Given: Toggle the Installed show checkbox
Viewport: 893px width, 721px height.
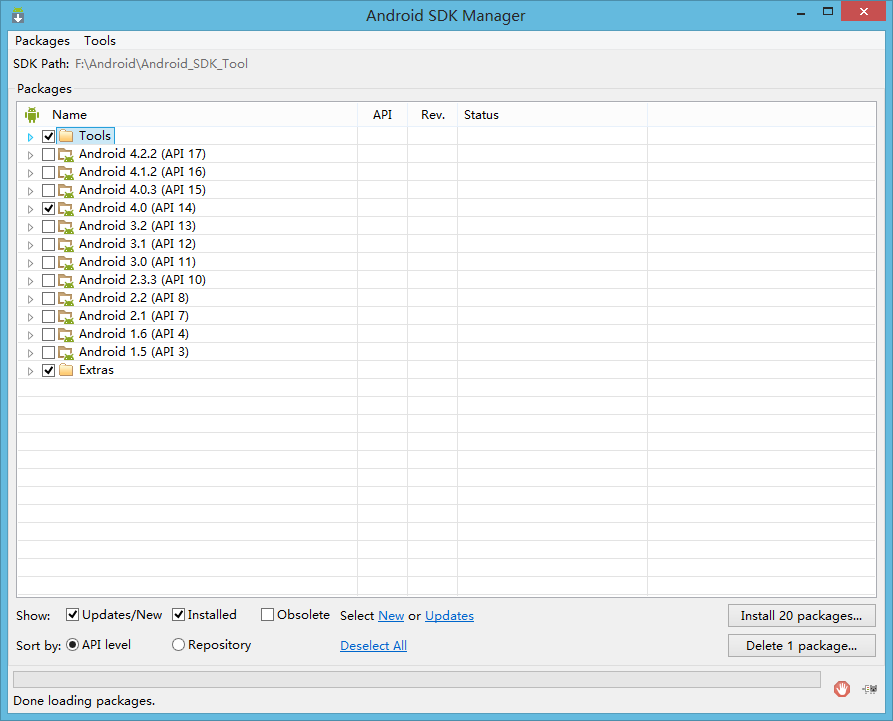Looking at the screenshot, I should 178,615.
